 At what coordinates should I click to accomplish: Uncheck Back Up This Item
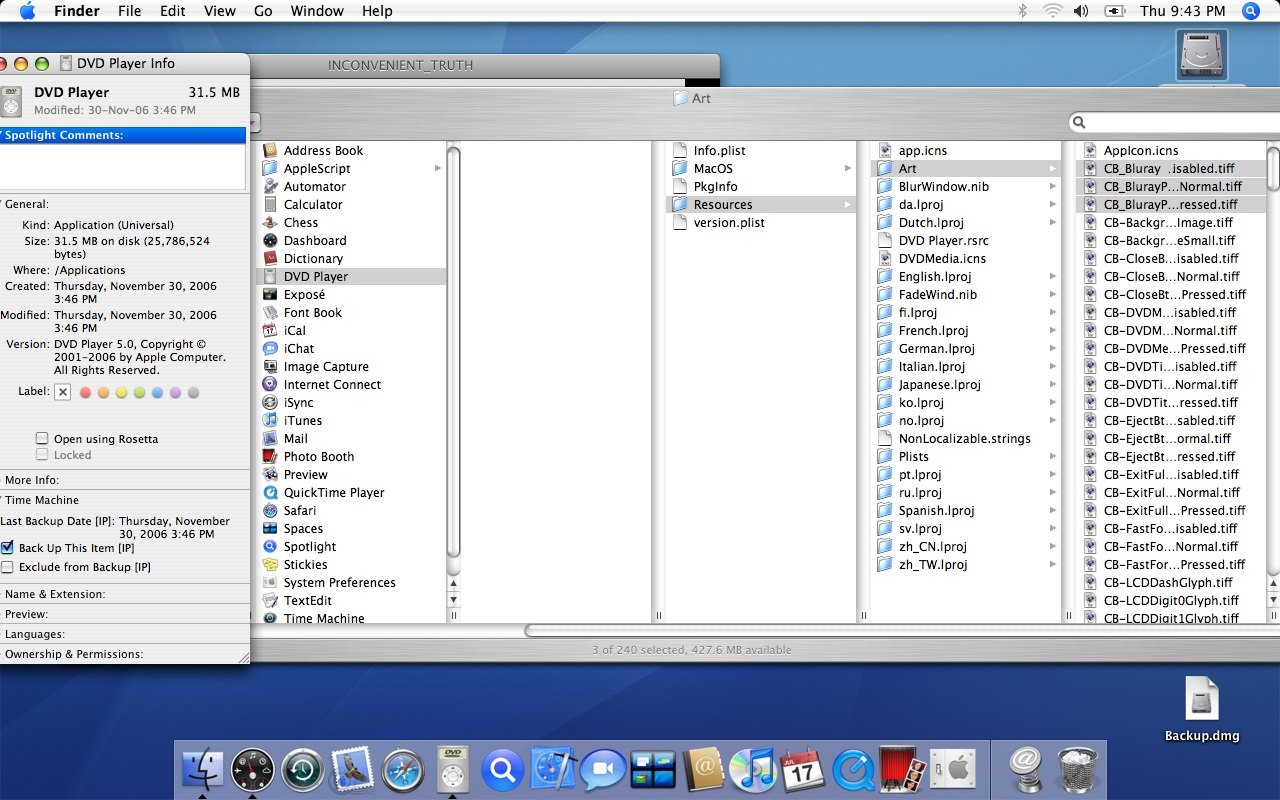[7, 548]
